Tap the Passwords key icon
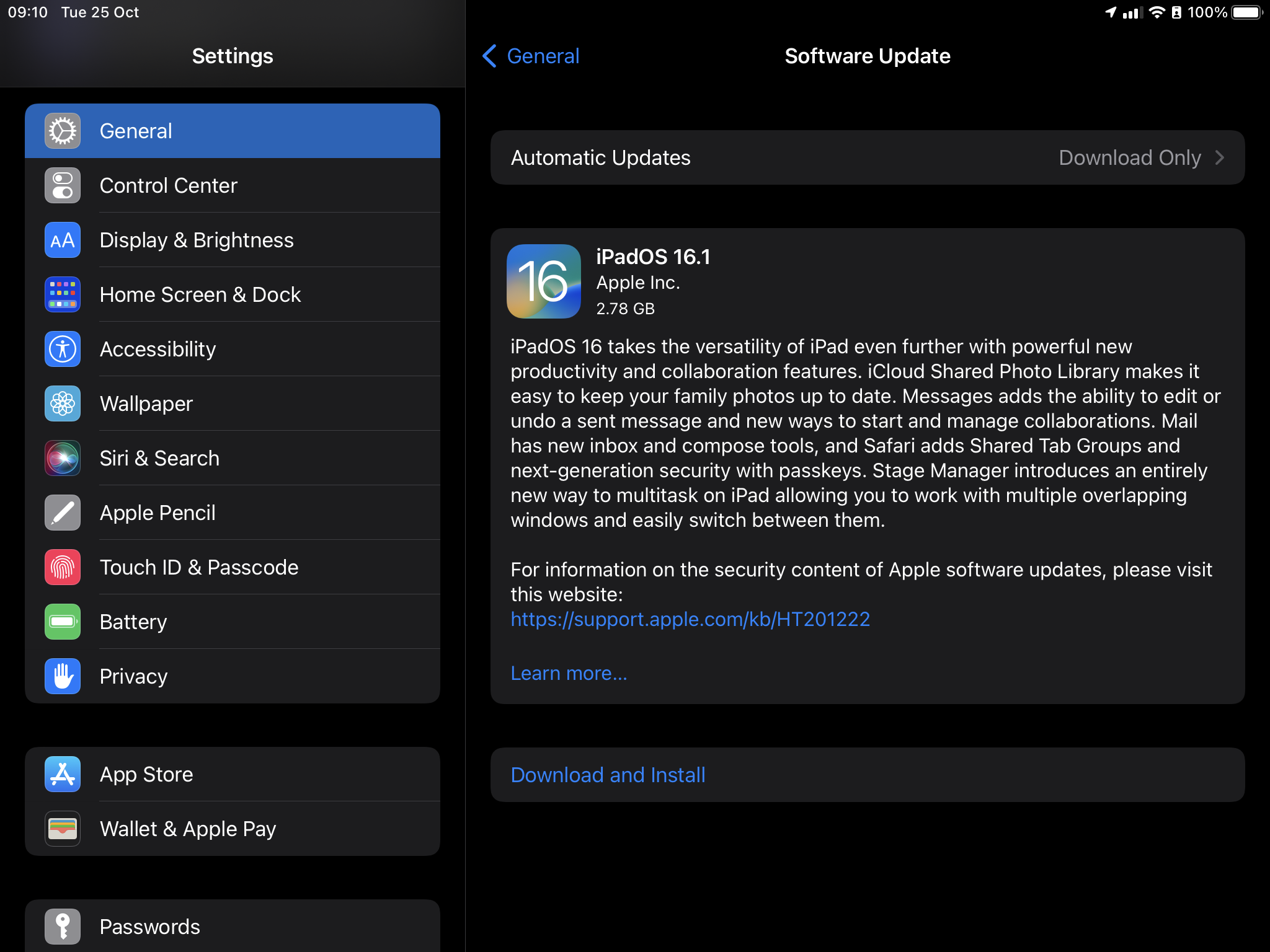 pos(63,927)
